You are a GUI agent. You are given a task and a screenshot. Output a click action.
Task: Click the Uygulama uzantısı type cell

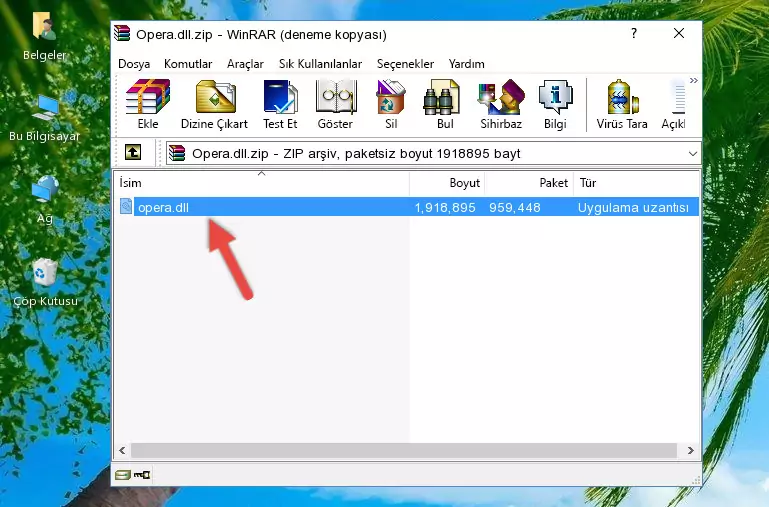click(633, 207)
